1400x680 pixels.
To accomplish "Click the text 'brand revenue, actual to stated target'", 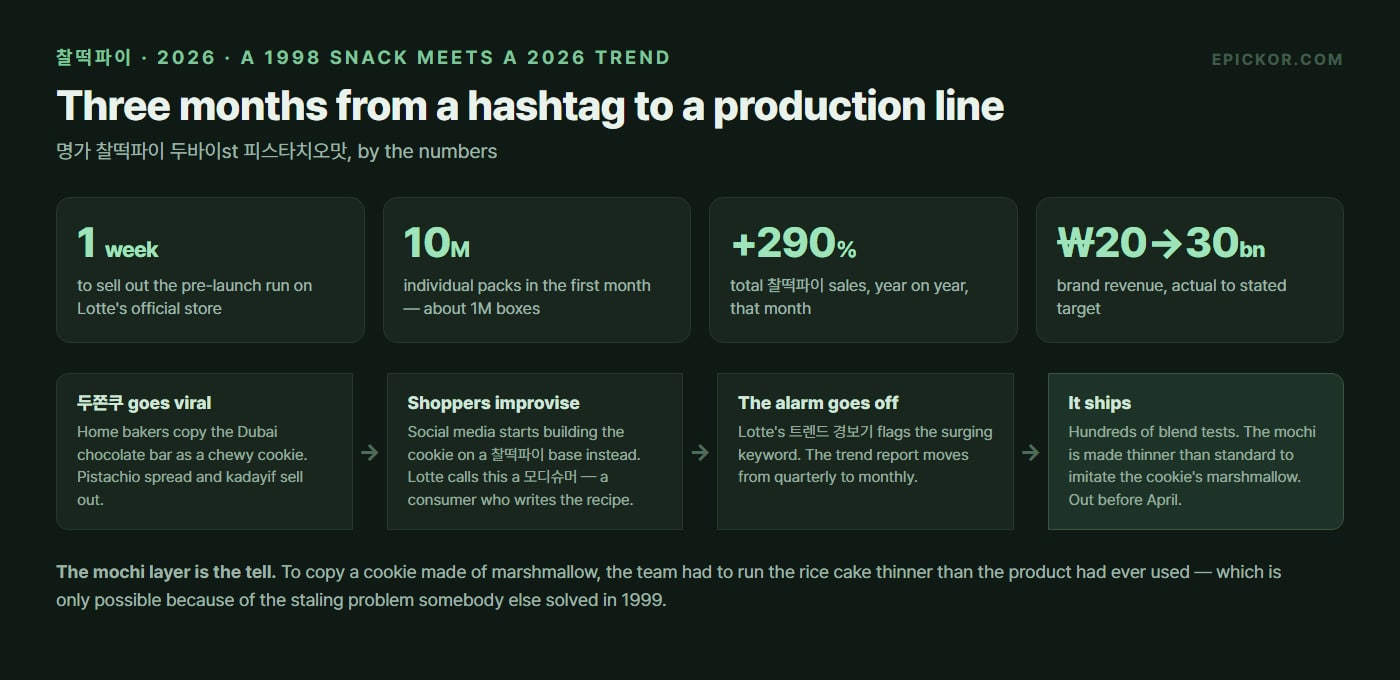I will tap(1172, 297).
